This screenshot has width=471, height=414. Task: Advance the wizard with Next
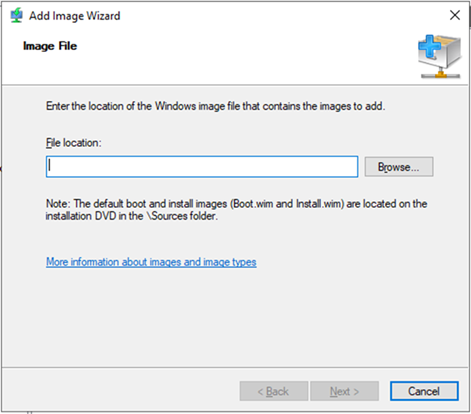(344, 391)
